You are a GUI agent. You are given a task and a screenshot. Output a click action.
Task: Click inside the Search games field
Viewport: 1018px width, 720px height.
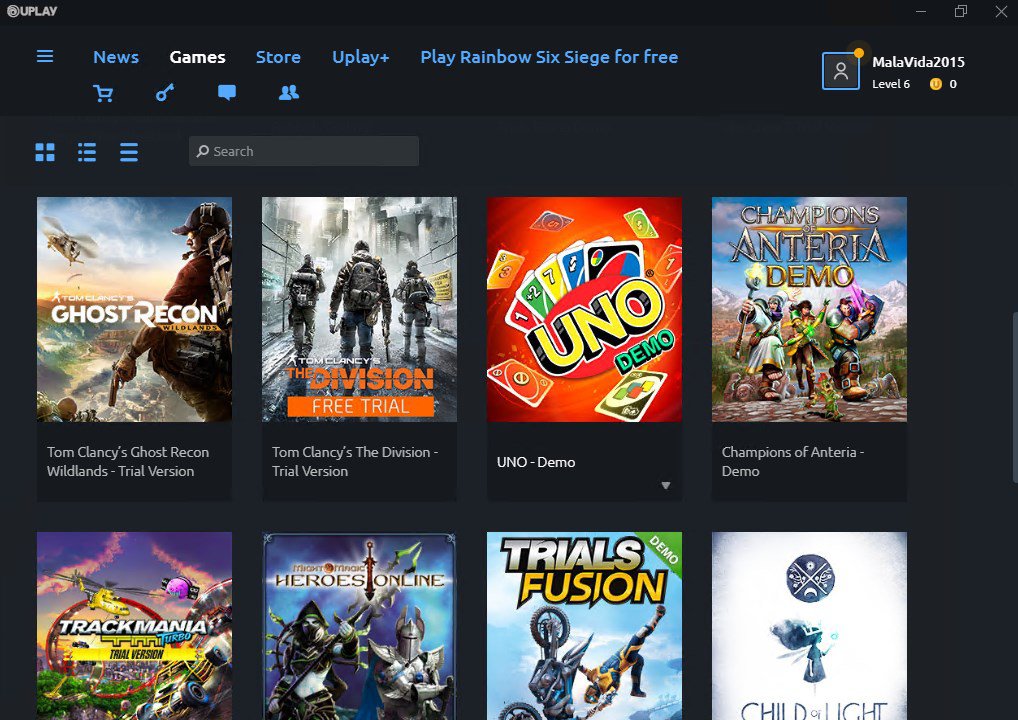click(x=304, y=151)
